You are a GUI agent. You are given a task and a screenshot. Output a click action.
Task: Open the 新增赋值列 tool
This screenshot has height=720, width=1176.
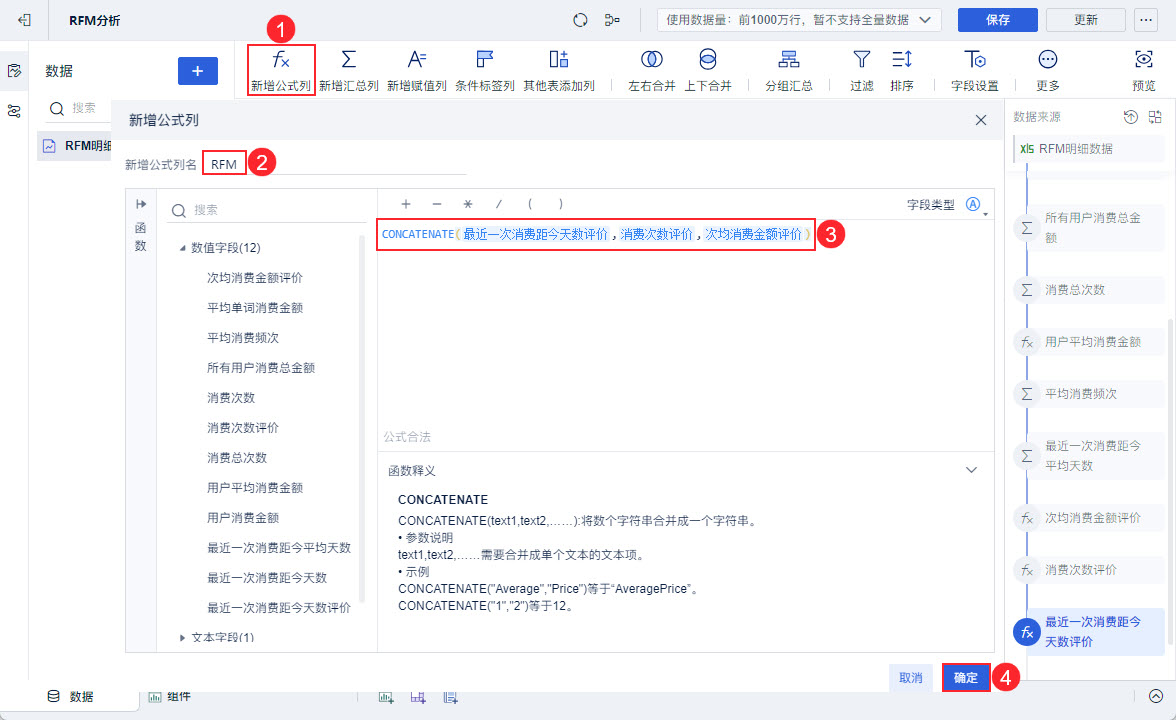416,70
